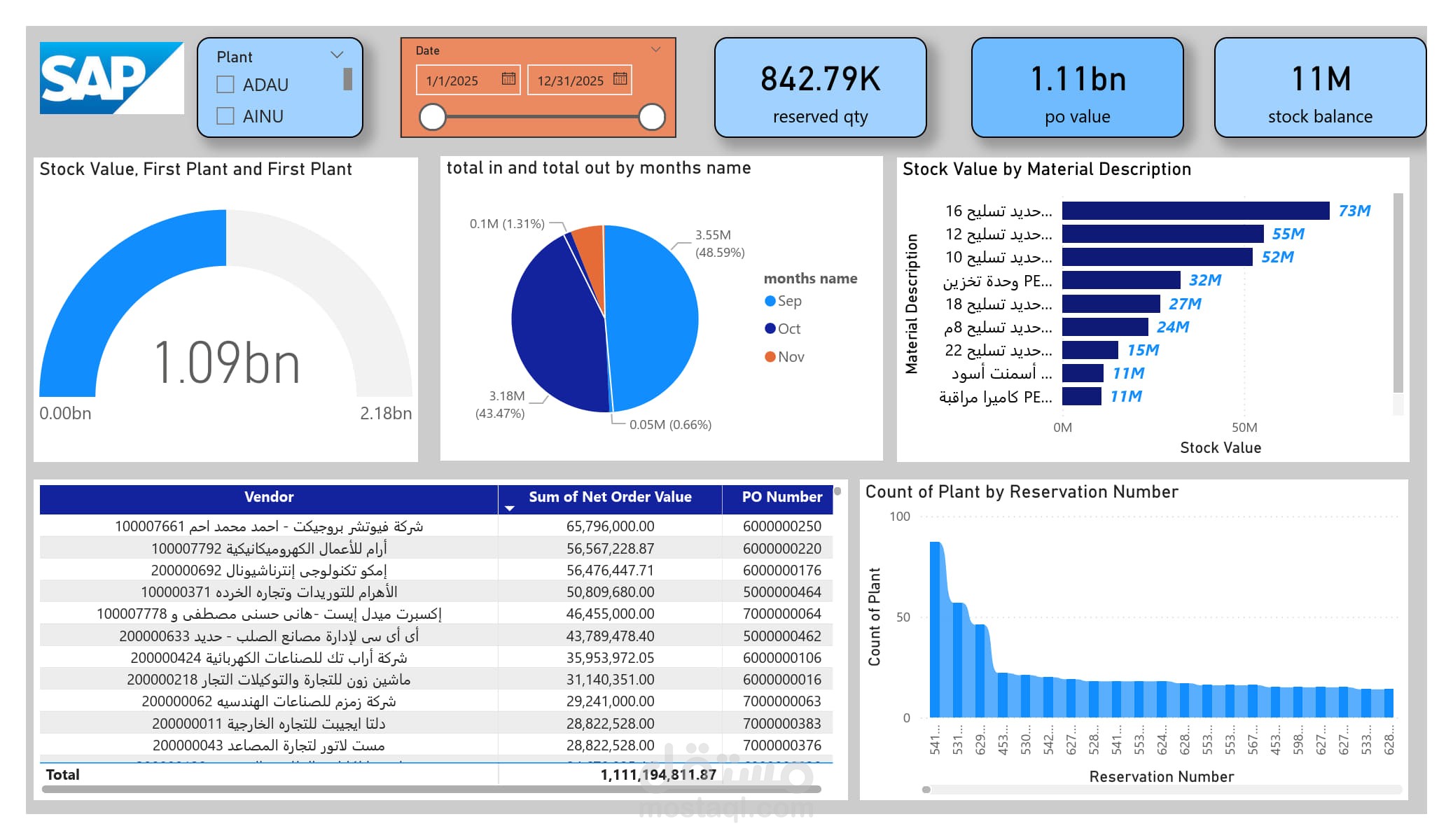Sort table by Vendor column header
Screen dimensions: 1453x840
269,497
